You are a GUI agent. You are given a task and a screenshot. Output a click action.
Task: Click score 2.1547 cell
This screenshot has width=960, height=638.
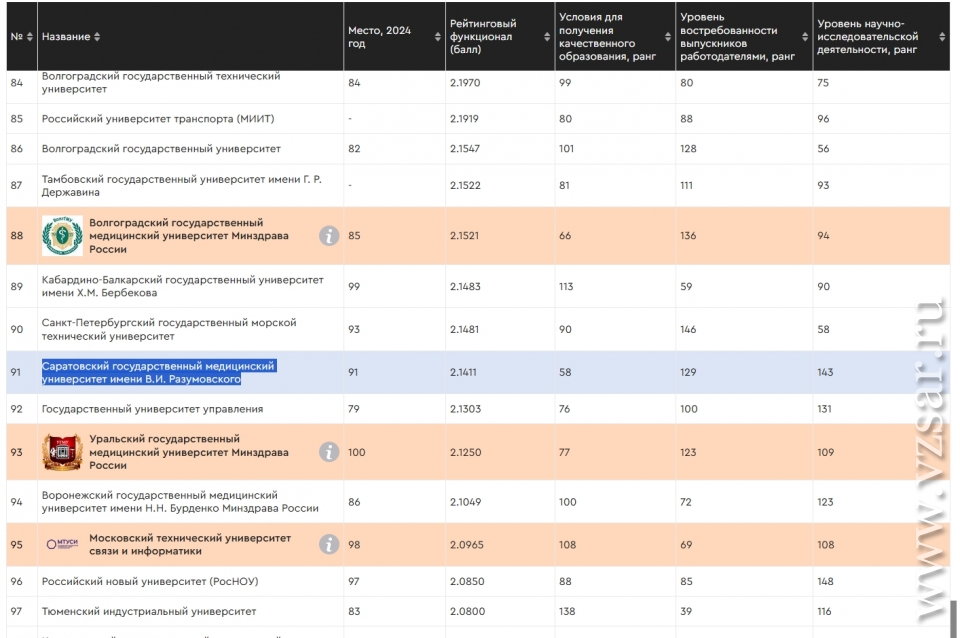click(x=465, y=149)
